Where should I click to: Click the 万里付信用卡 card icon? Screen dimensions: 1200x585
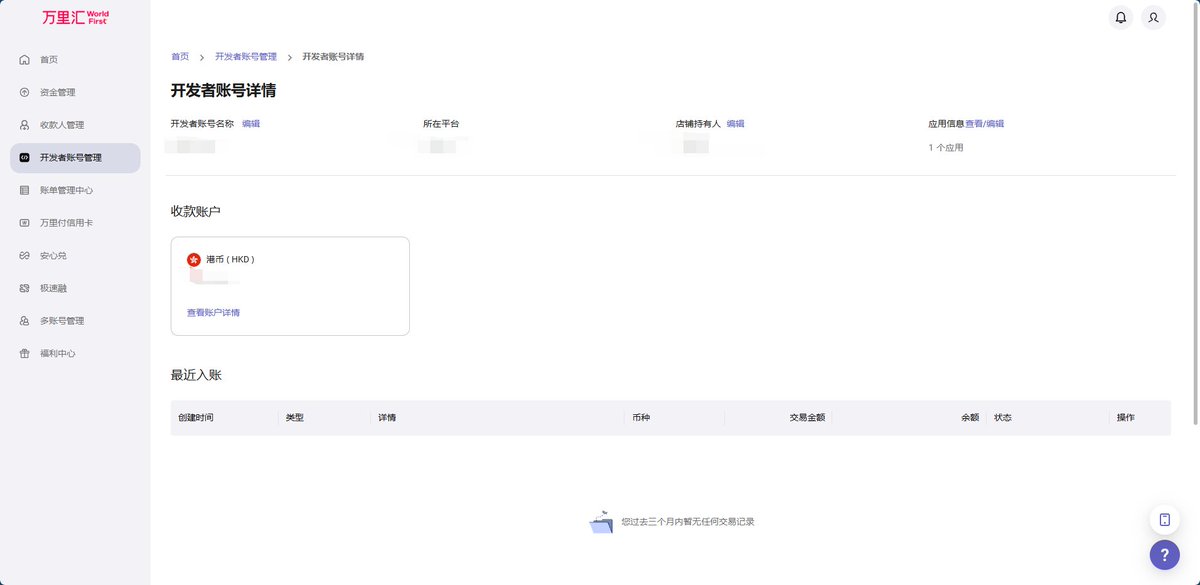25,223
